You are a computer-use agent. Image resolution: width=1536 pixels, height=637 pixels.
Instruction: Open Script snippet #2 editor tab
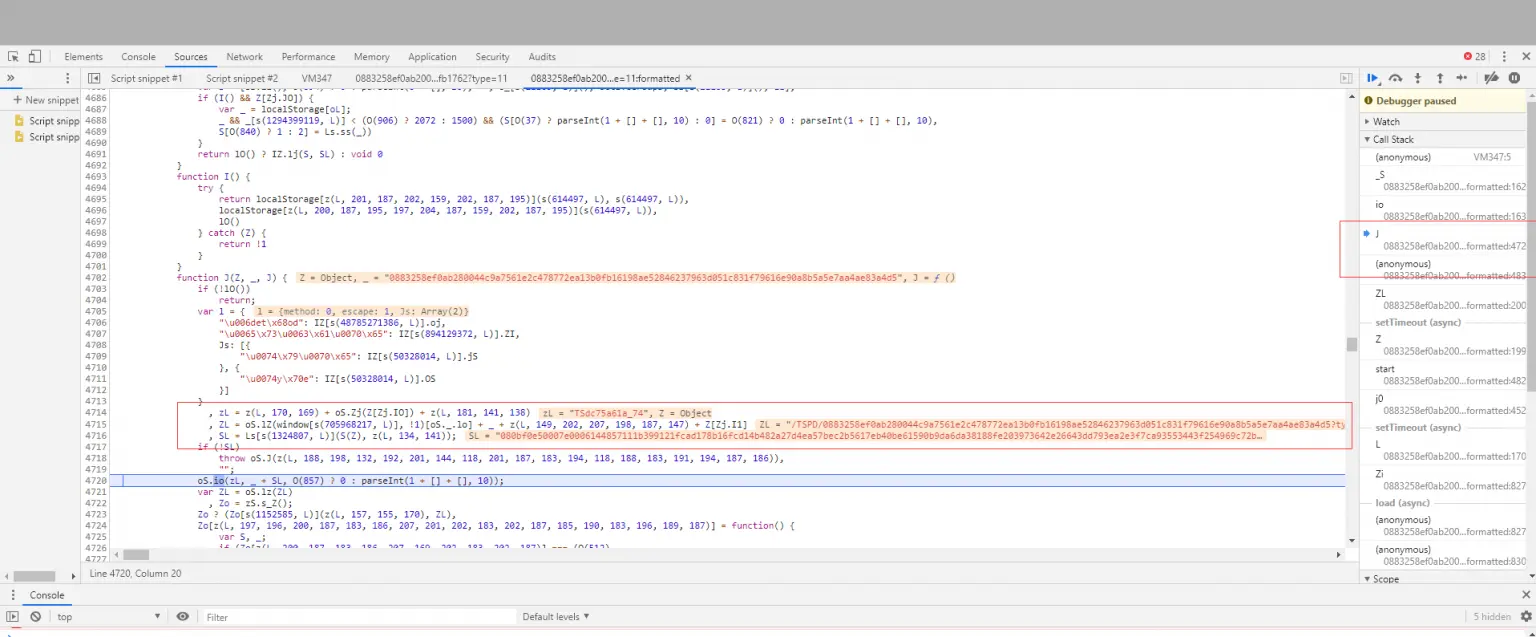point(242,78)
